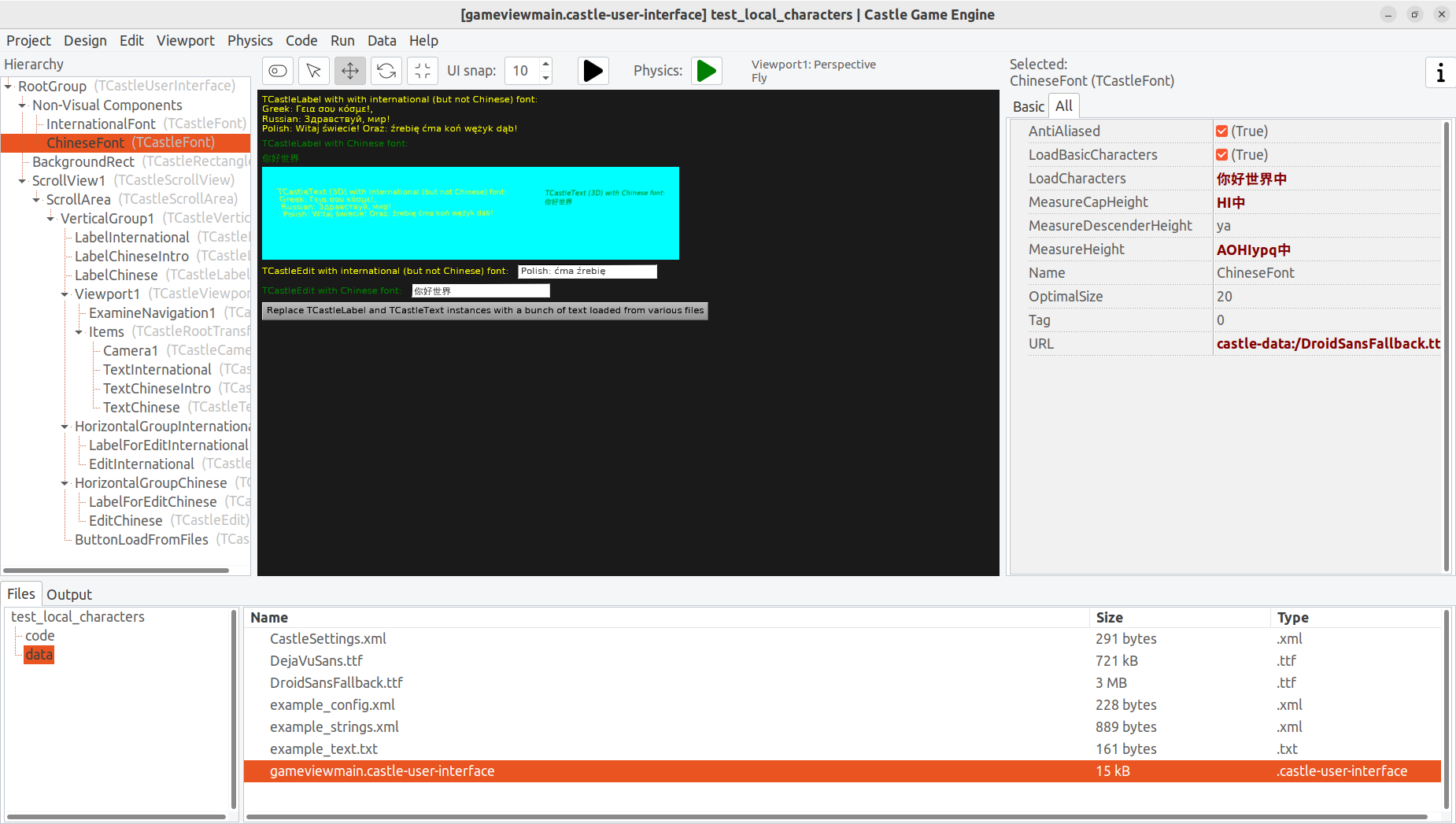Select example_strings.xml file

click(x=334, y=726)
